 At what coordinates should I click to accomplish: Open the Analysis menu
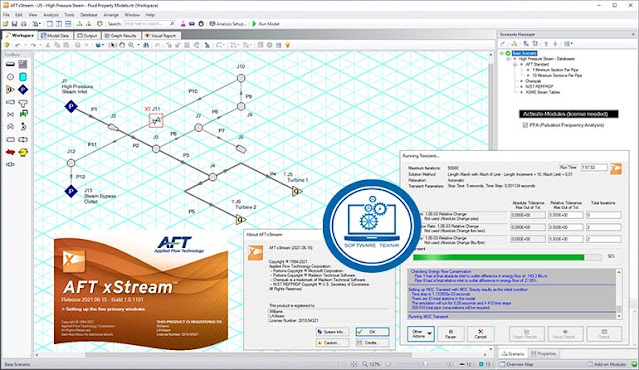[x=51, y=15]
